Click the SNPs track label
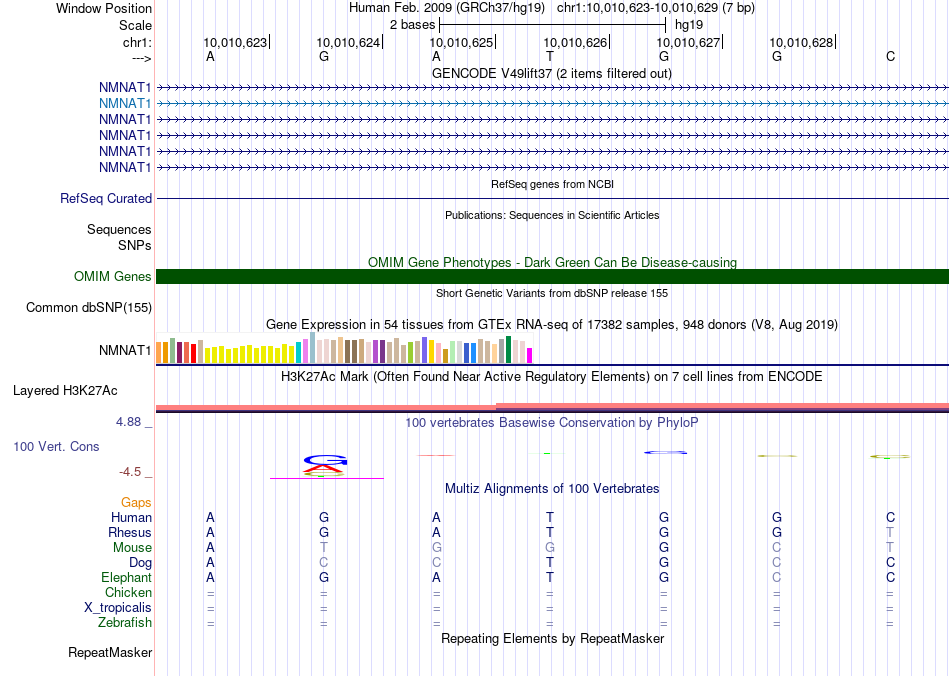This screenshot has height=676, width=950. pos(135,245)
